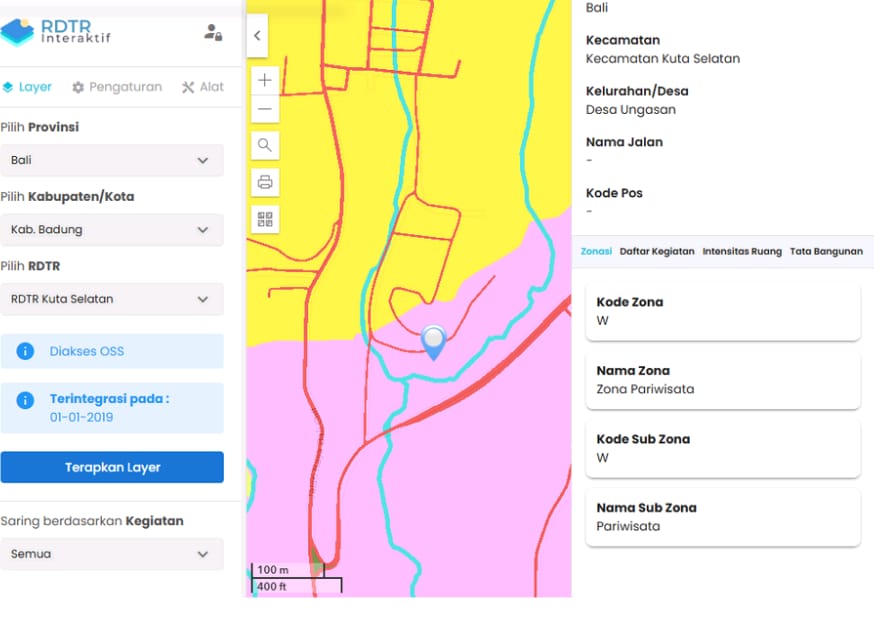This screenshot has height=629, width=874.
Task: Click the 'Desa Ungasan' text
Action: point(630,110)
